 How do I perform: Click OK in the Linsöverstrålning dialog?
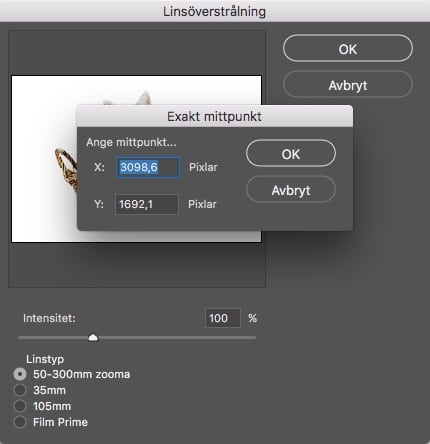coord(348,49)
